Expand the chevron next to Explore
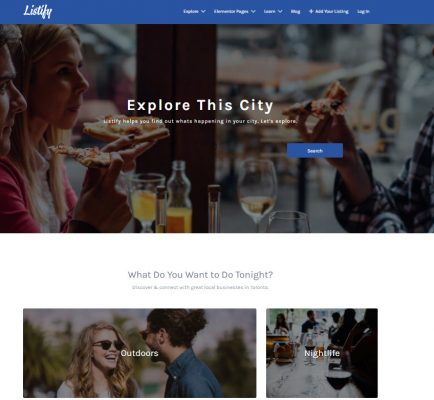Image resolution: width=434 pixels, height=400 pixels. 203,11
